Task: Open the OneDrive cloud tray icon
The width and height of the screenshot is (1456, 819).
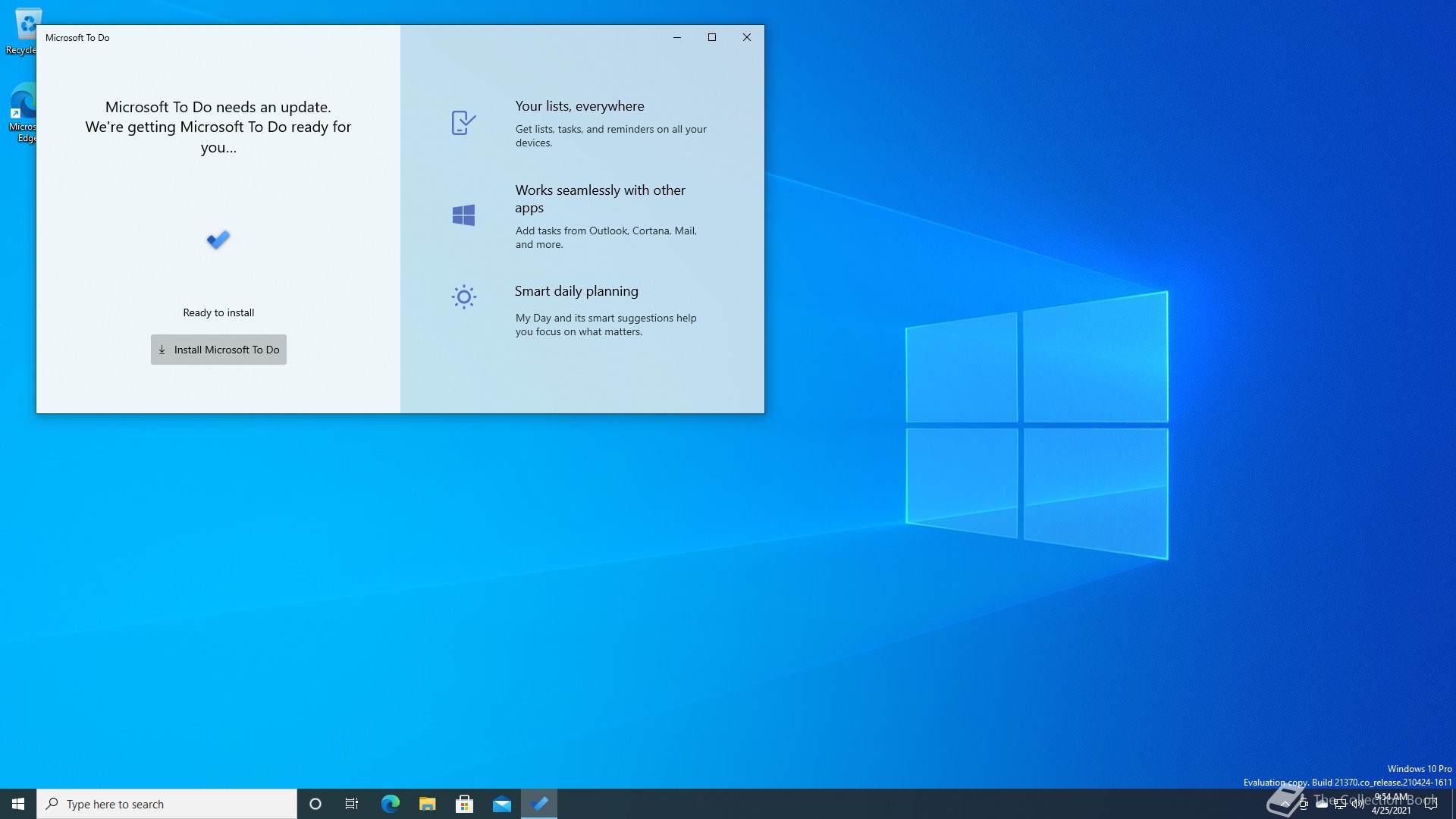Action: point(1322,804)
